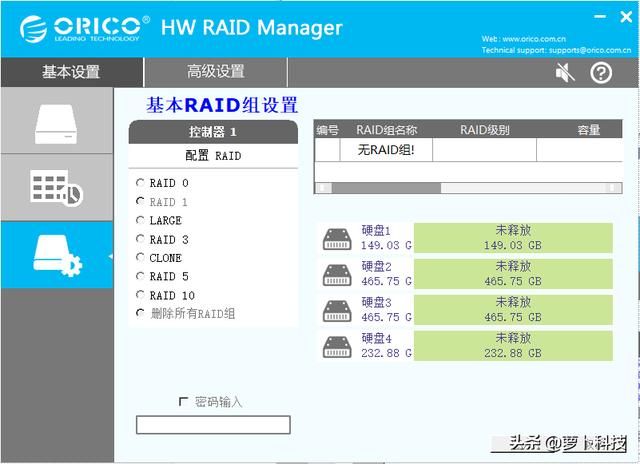Click the 配置 RAID heading
This screenshot has height=464, width=640.
click(213, 155)
